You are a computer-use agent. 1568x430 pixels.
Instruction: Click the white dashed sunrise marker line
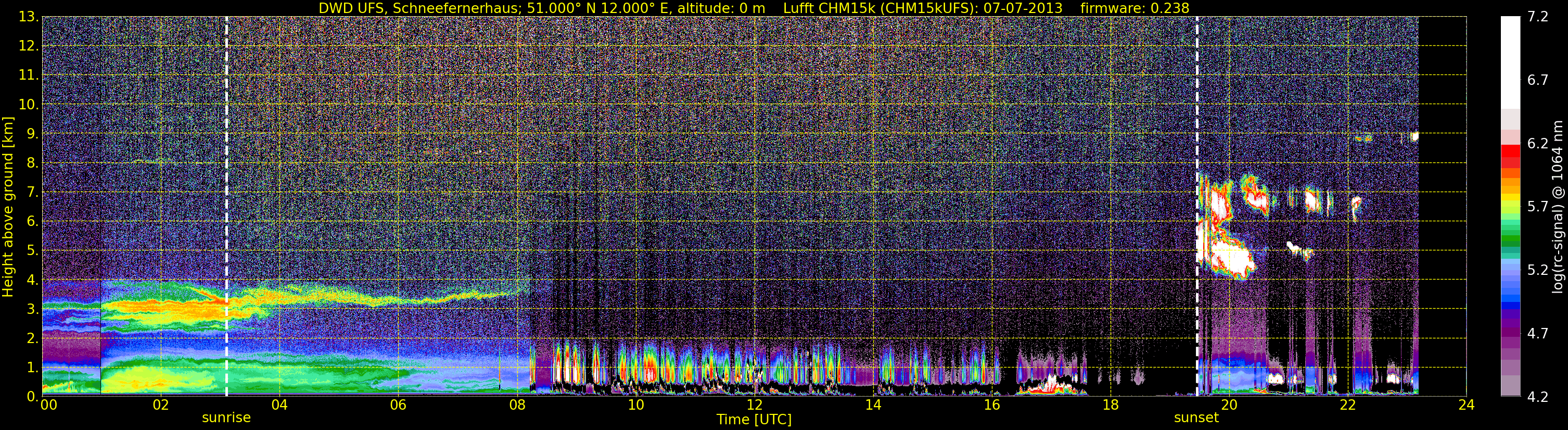click(226, 207)
